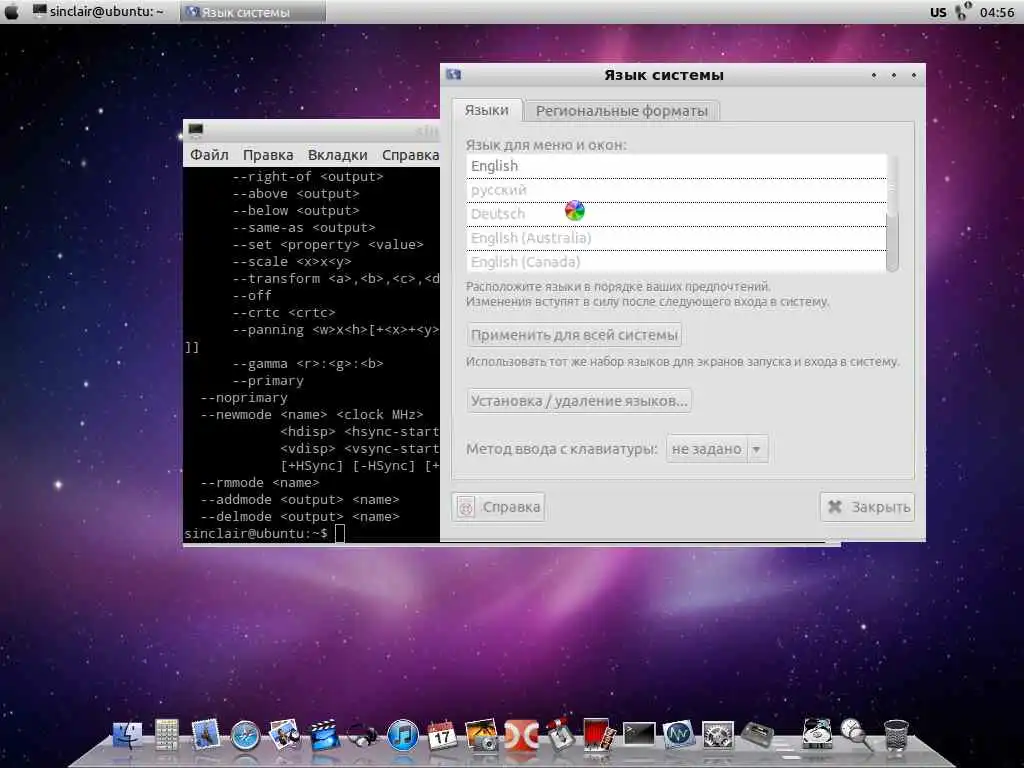Click the Apple logo menu
The image size is (1024, 768).
click(x=12, y=12)
